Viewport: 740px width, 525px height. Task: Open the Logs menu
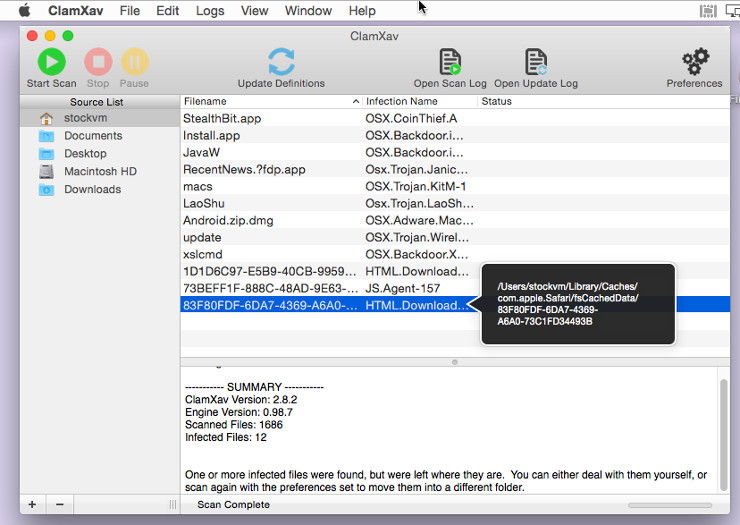[210, 10]
